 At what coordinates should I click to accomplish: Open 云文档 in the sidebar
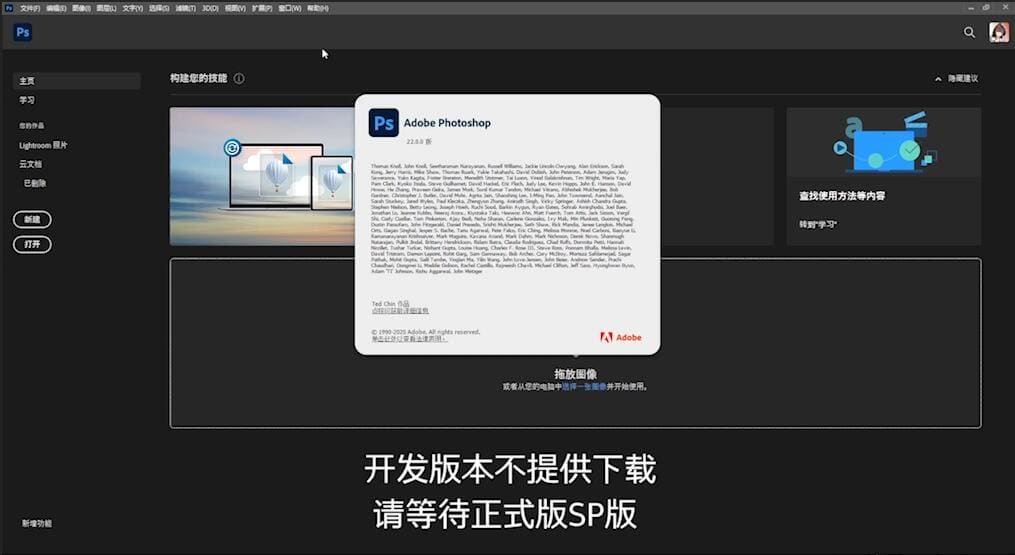coord(30,164)
